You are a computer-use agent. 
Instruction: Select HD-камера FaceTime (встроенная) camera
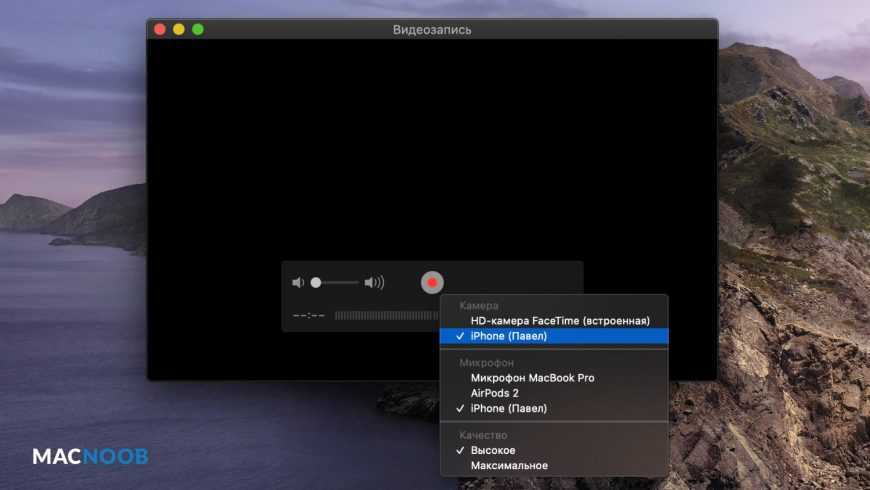[x=560, y=321]
